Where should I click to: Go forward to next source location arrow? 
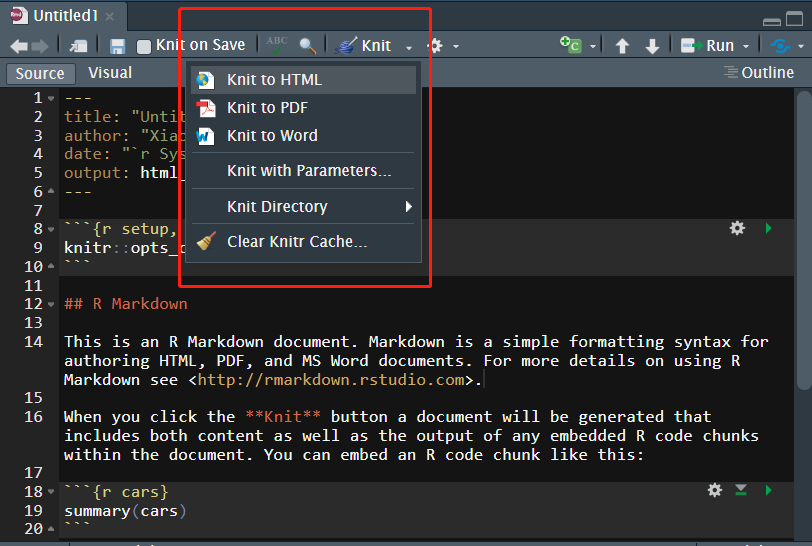point(40,47)
